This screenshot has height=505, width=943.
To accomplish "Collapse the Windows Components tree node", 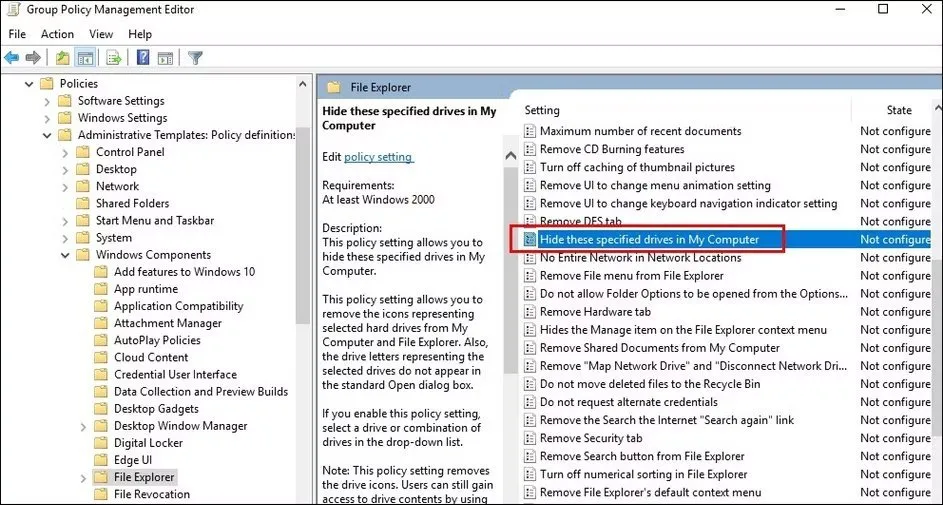I will click(66, 255).
